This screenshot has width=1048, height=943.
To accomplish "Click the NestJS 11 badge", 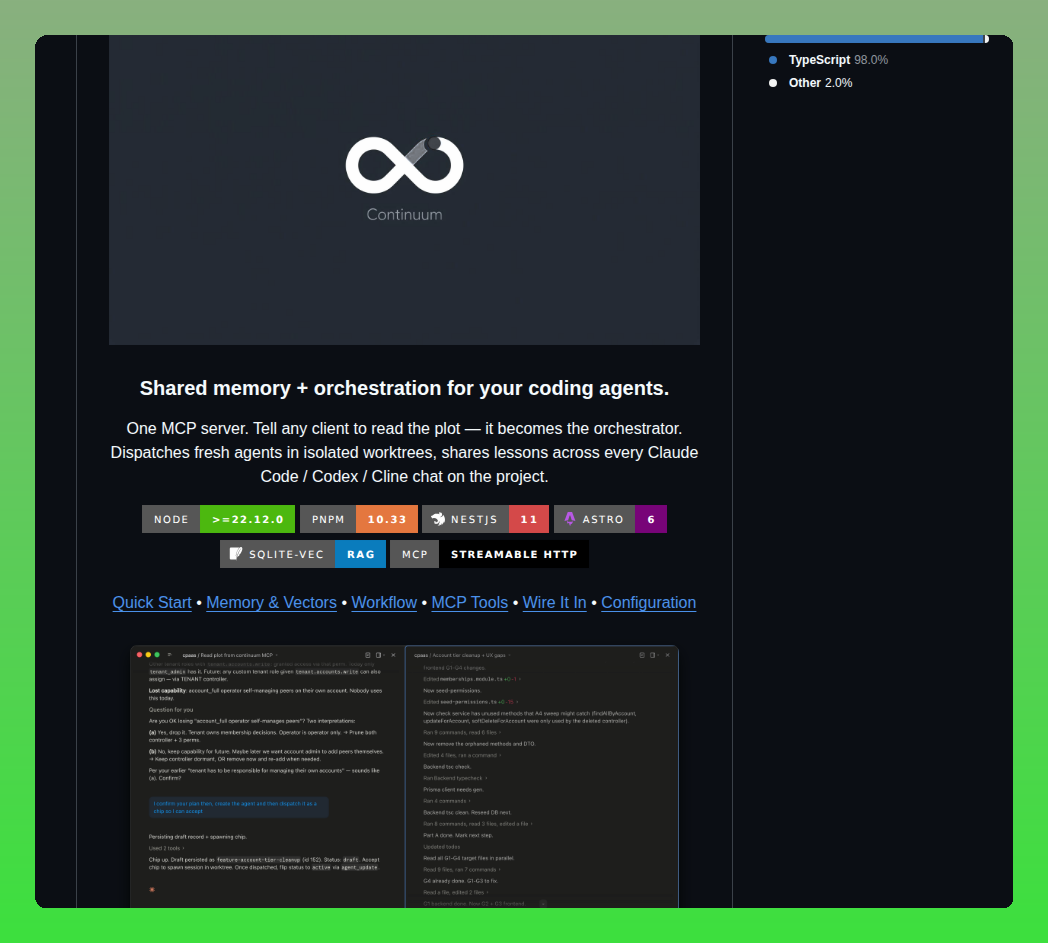I will [x=485, y=519].
